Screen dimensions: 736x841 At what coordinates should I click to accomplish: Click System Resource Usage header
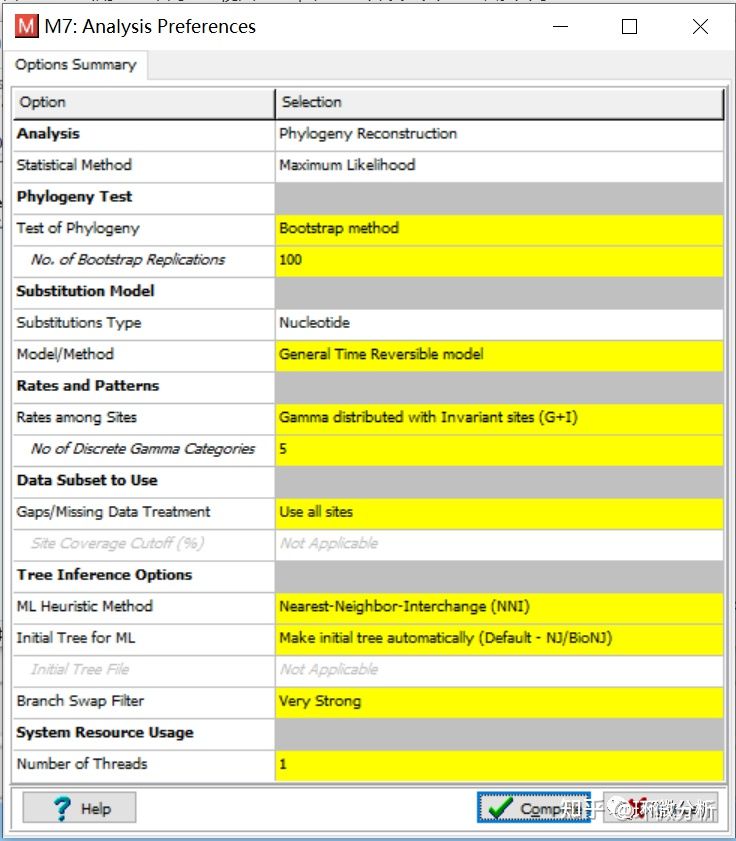(x=105, y=733)
